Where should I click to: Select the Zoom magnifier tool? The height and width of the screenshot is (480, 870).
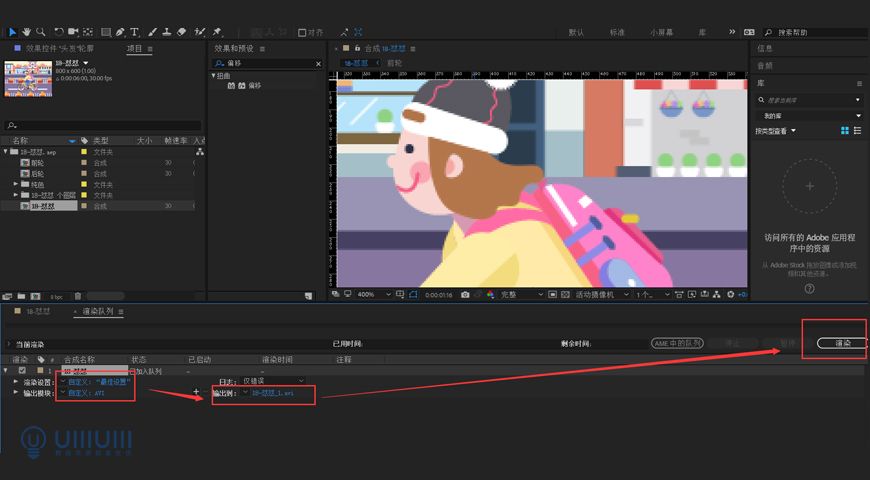pyautogui.click(x=41, y=32)
